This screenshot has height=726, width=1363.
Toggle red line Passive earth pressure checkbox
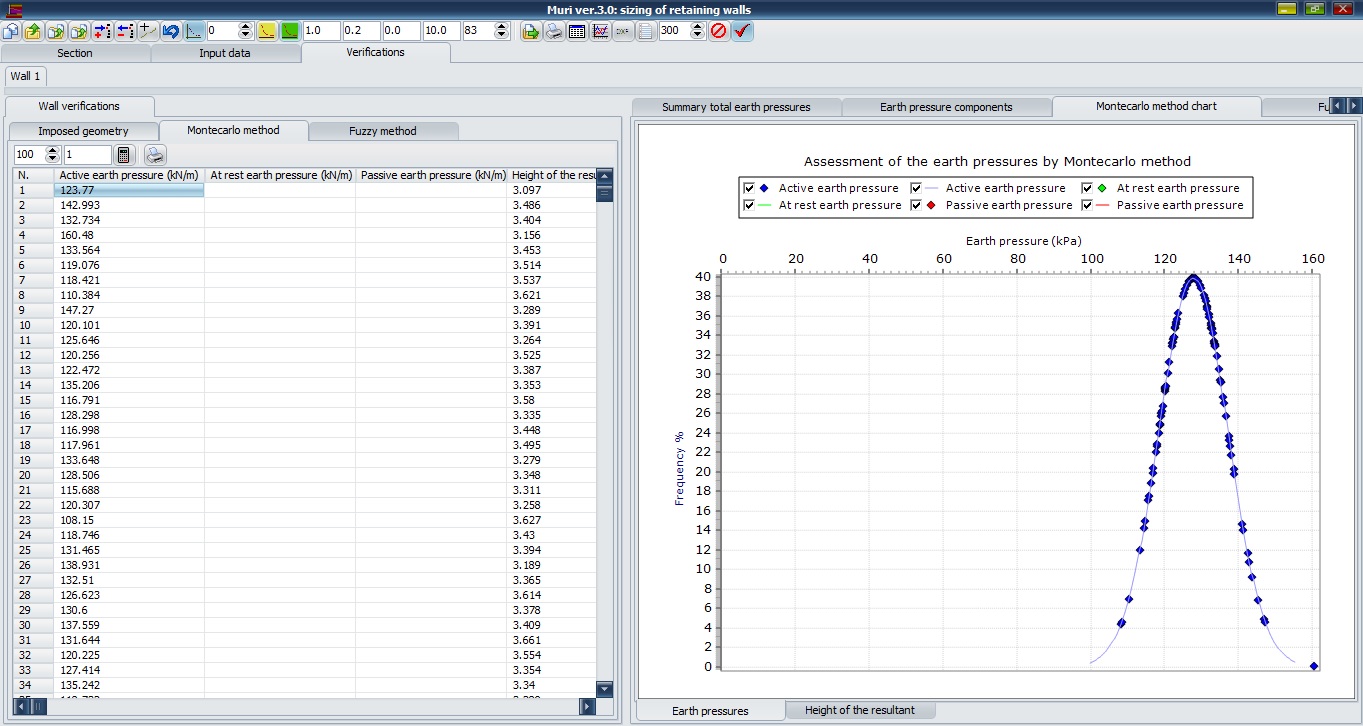pos(1088,205)
